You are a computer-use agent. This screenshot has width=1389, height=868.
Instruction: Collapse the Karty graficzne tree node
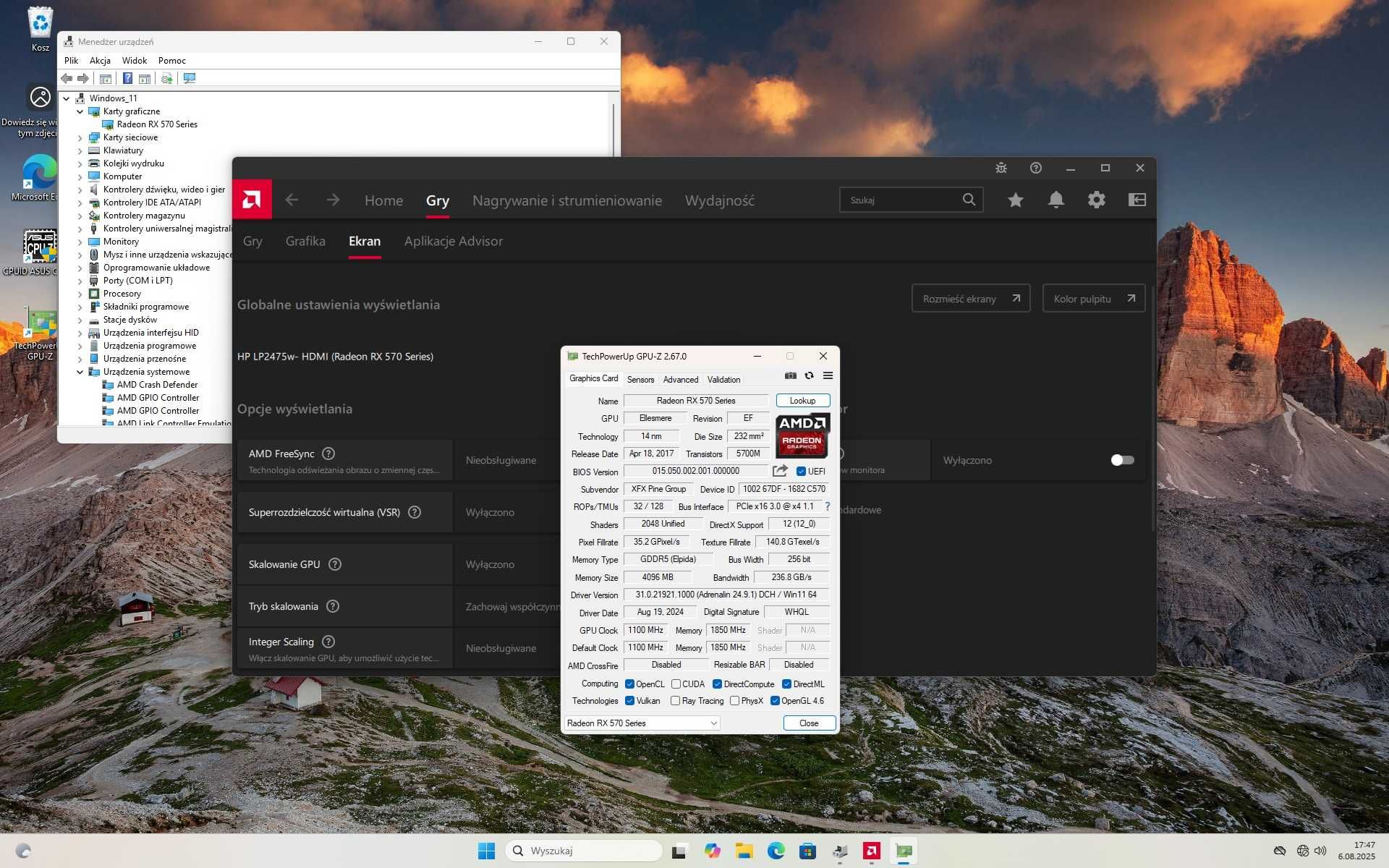click(80, 111)
